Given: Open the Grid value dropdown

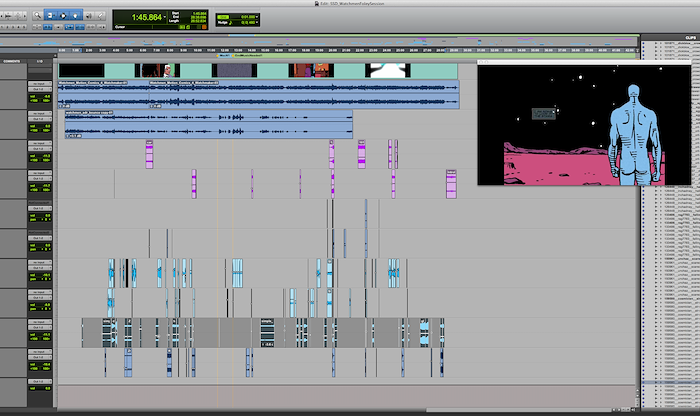Looking at the screenshot, I should tap(257, 17).
